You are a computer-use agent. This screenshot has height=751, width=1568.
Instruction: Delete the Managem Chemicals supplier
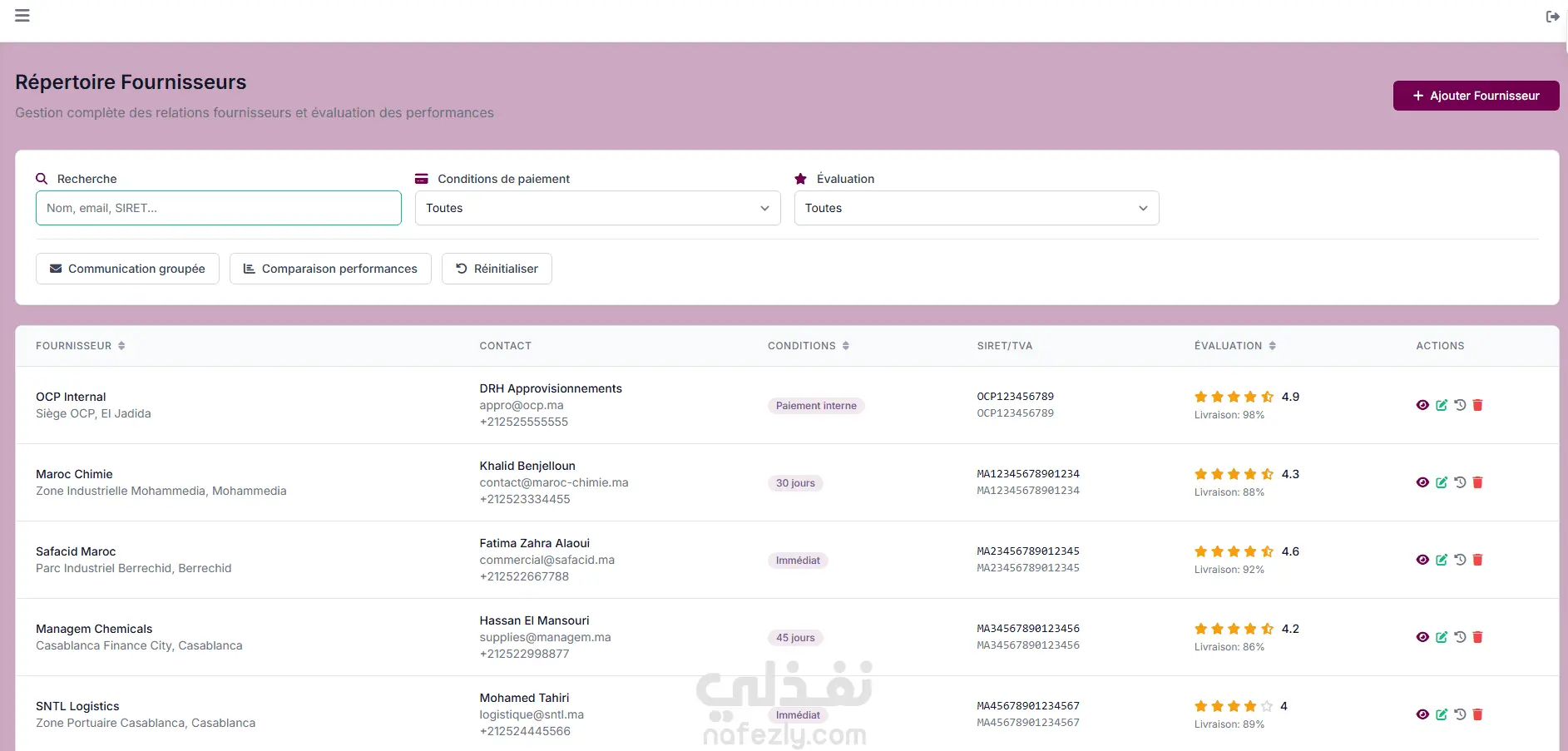pyautogui.click(x=1478, y=637)
